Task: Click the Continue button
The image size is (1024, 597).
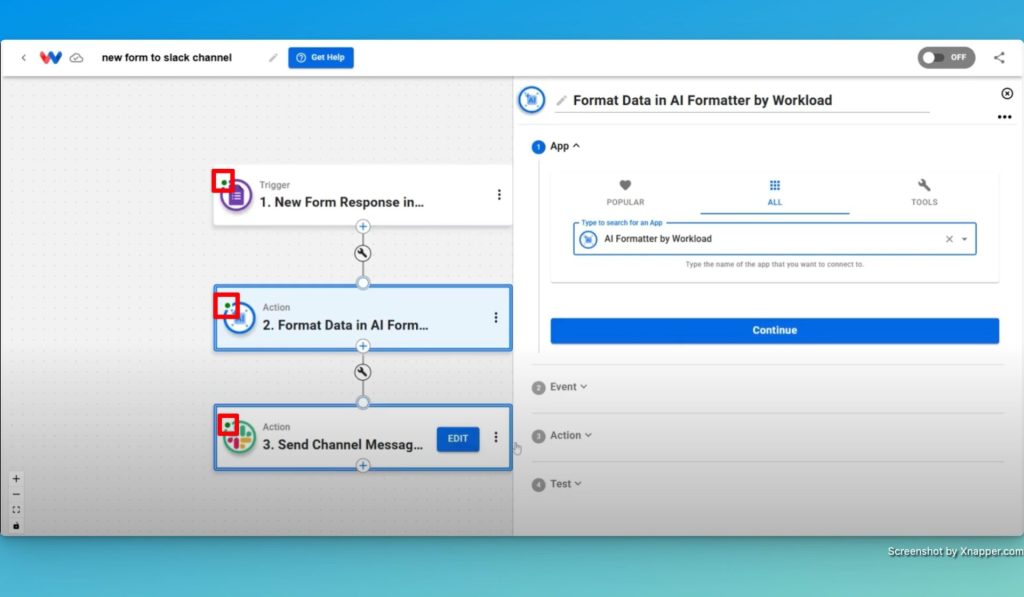Action: coord(775,331)
